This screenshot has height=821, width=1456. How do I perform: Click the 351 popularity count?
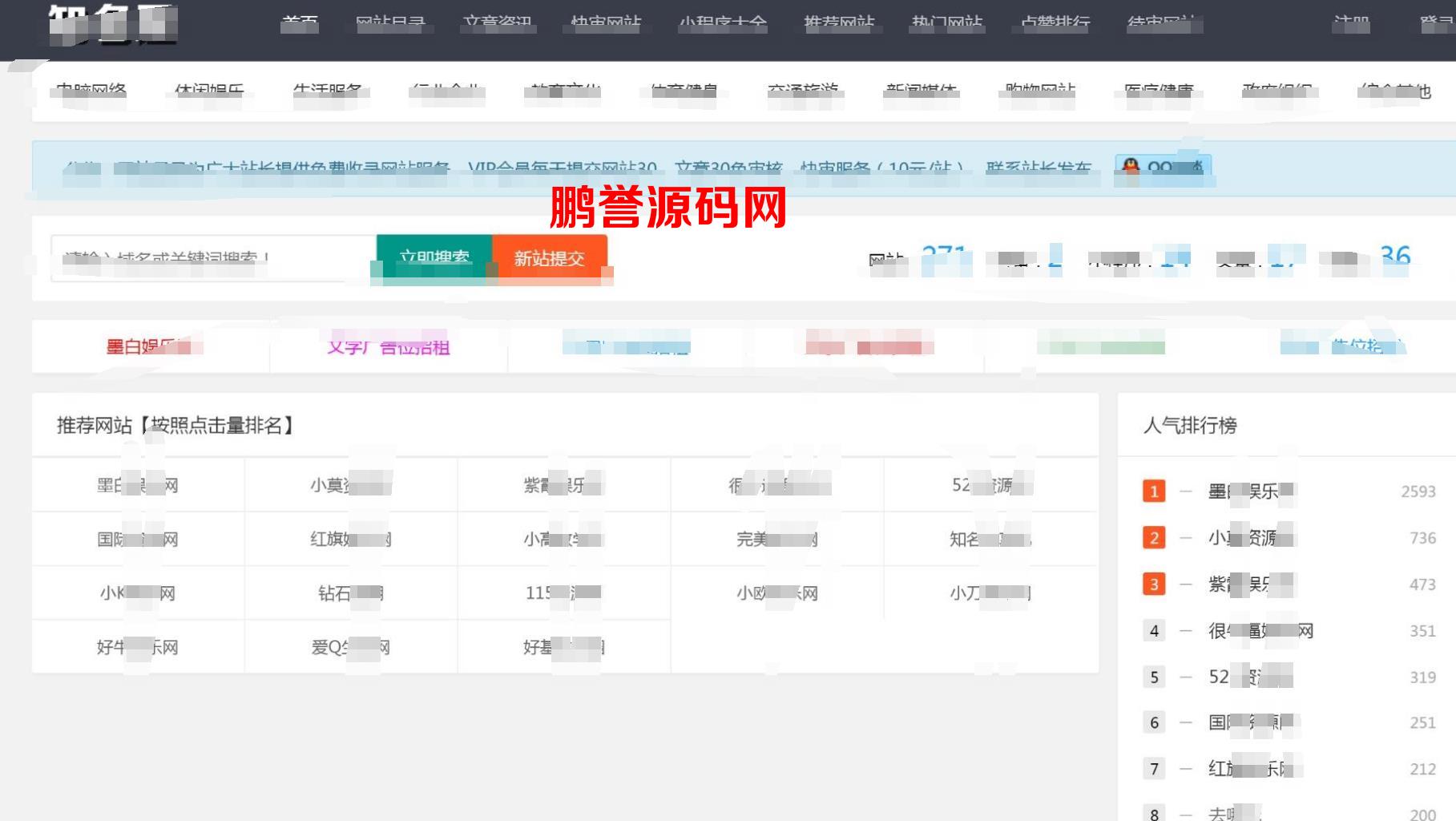(x=1423, y=631)
